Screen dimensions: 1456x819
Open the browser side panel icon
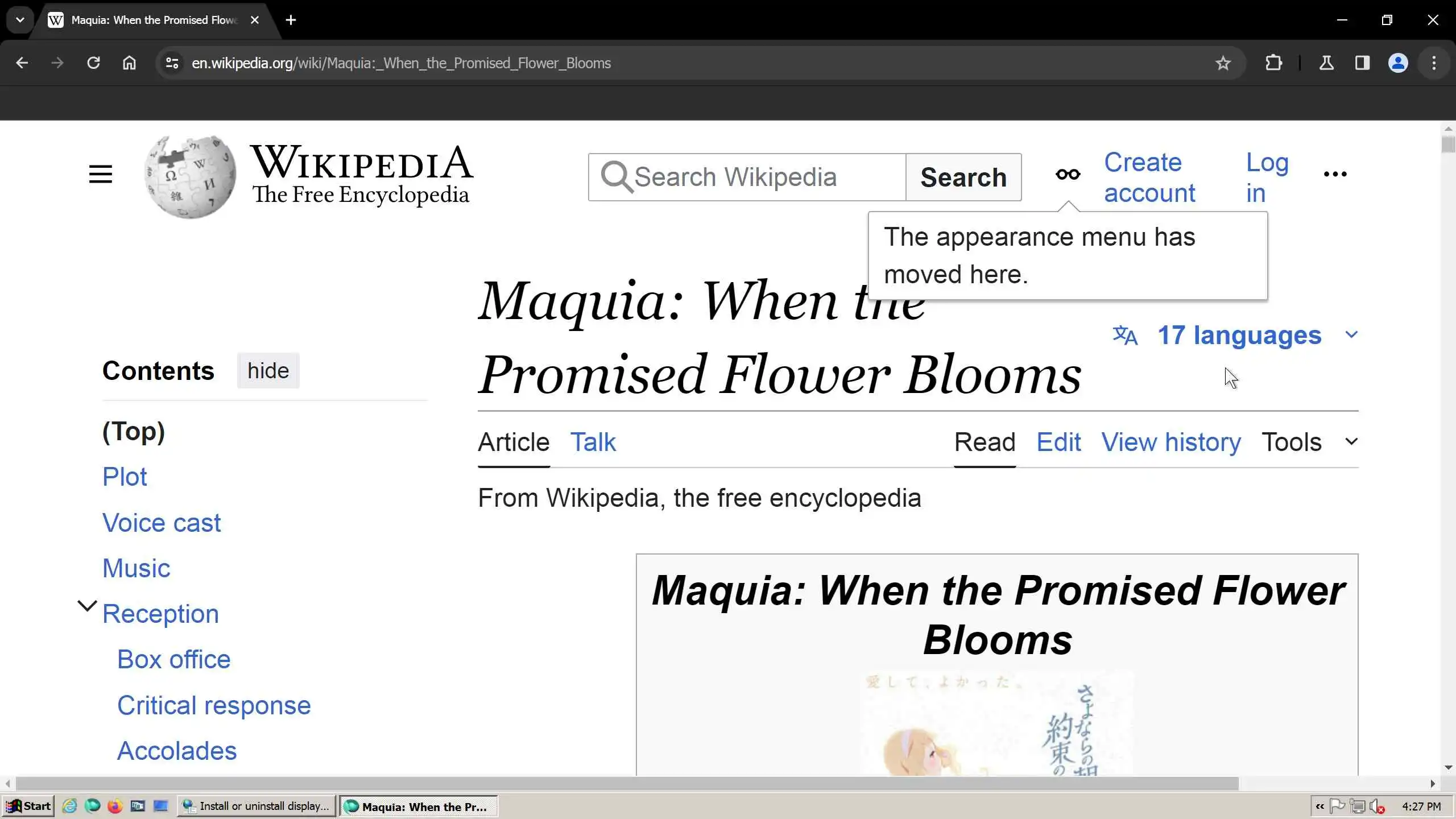coord(1362,63)
